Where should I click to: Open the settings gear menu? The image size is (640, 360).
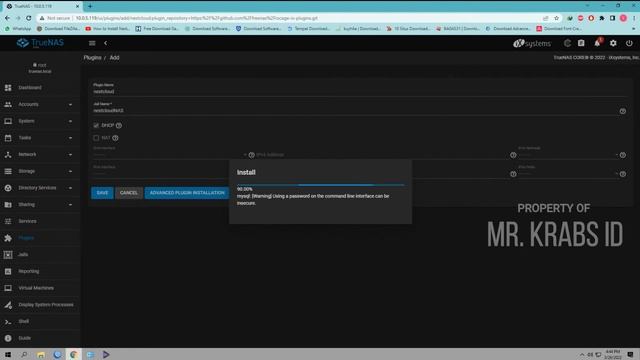[x=613, y=43]
